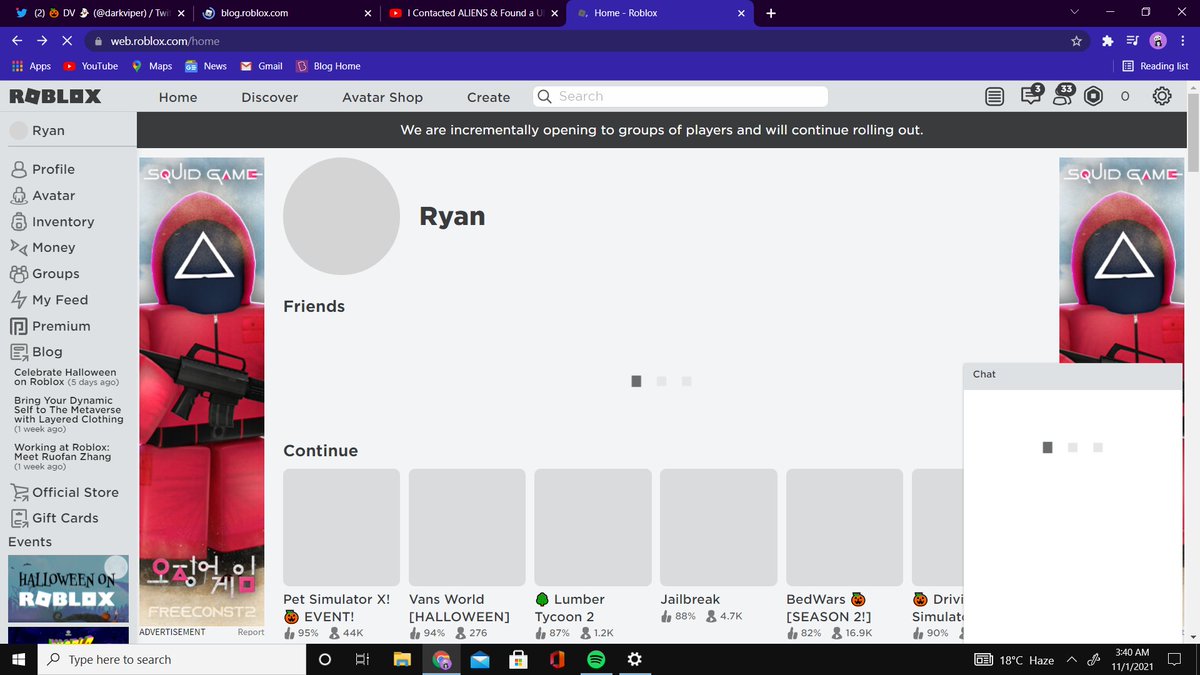Open Create in Roblox navigation
The width and height of the screenshot is (1200, 675).
[488, 97]
